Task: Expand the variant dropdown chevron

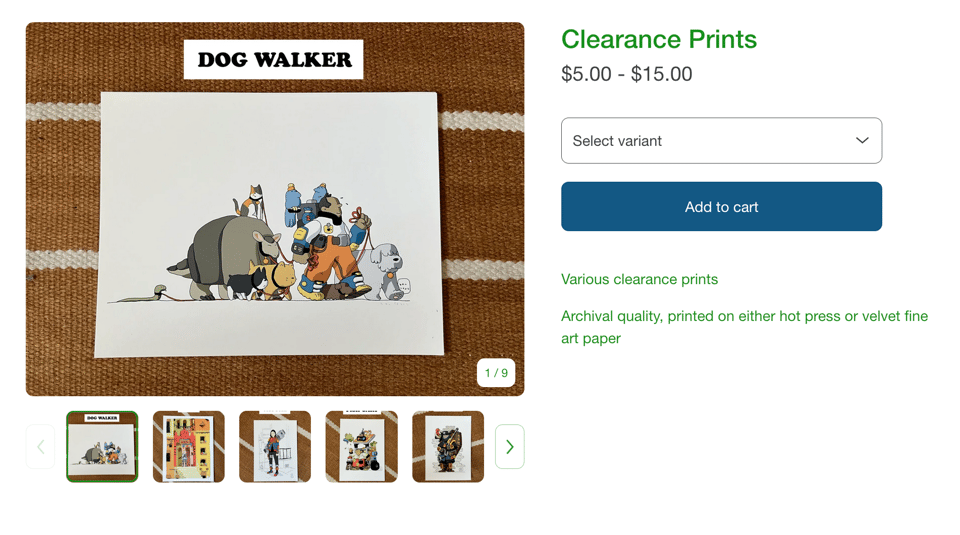Action: pyautogui.click(x=861, y=141)
